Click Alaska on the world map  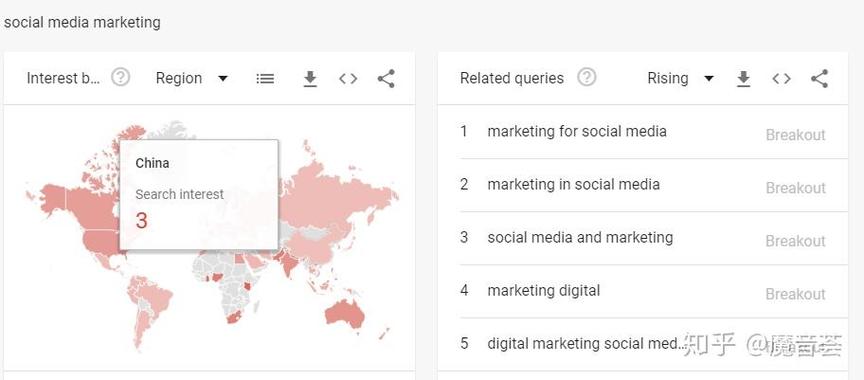pyautogui.click(x=52, y=198)
